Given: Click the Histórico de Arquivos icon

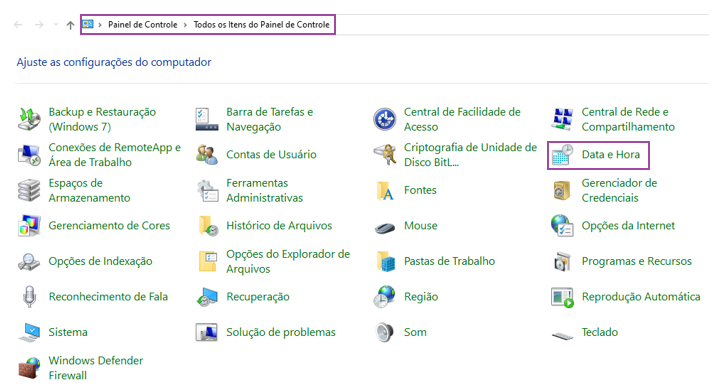Looking at the screenshot, I should [x=208, y=226].
